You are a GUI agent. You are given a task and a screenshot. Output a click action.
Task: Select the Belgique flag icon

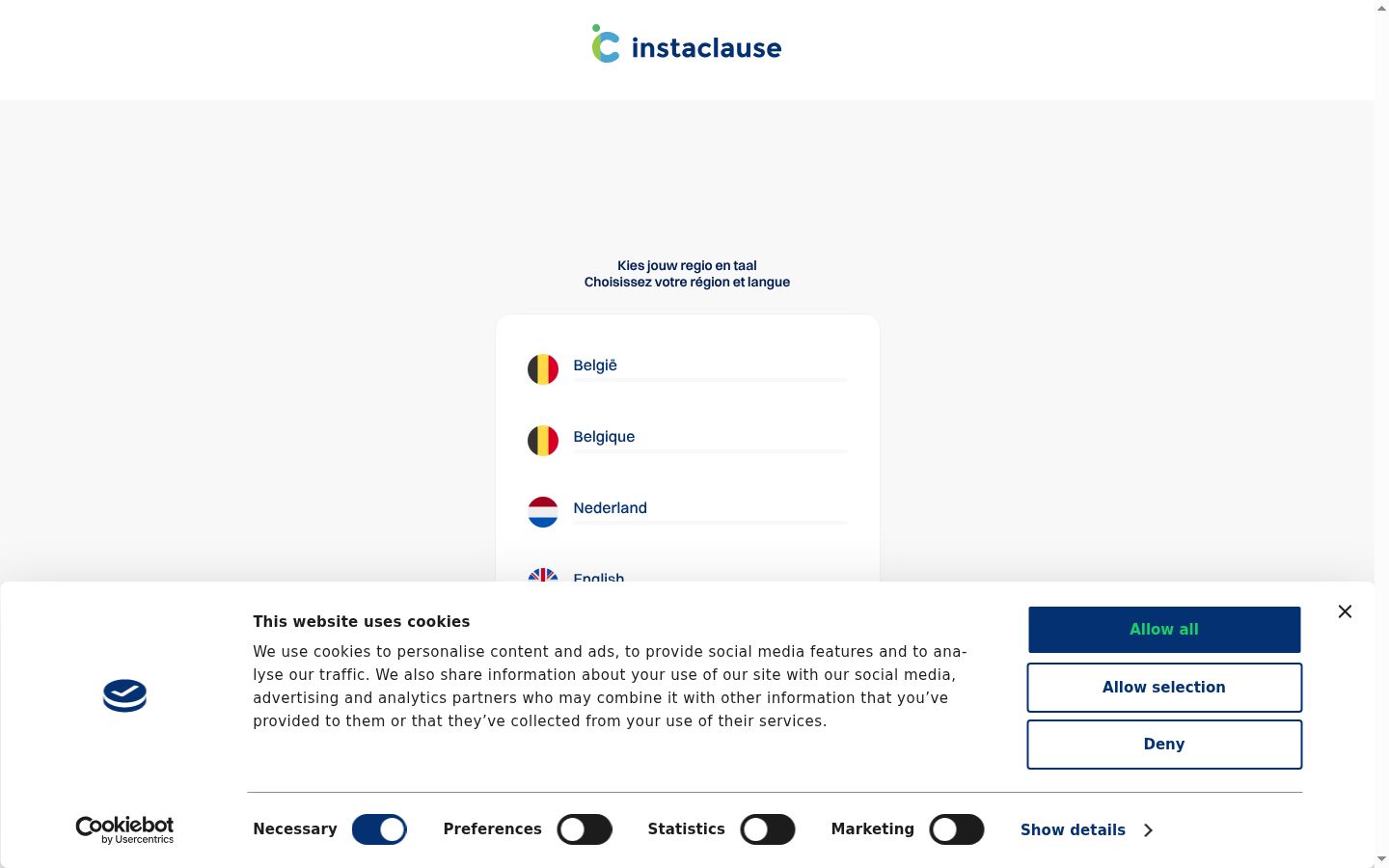tap(543, 441)
